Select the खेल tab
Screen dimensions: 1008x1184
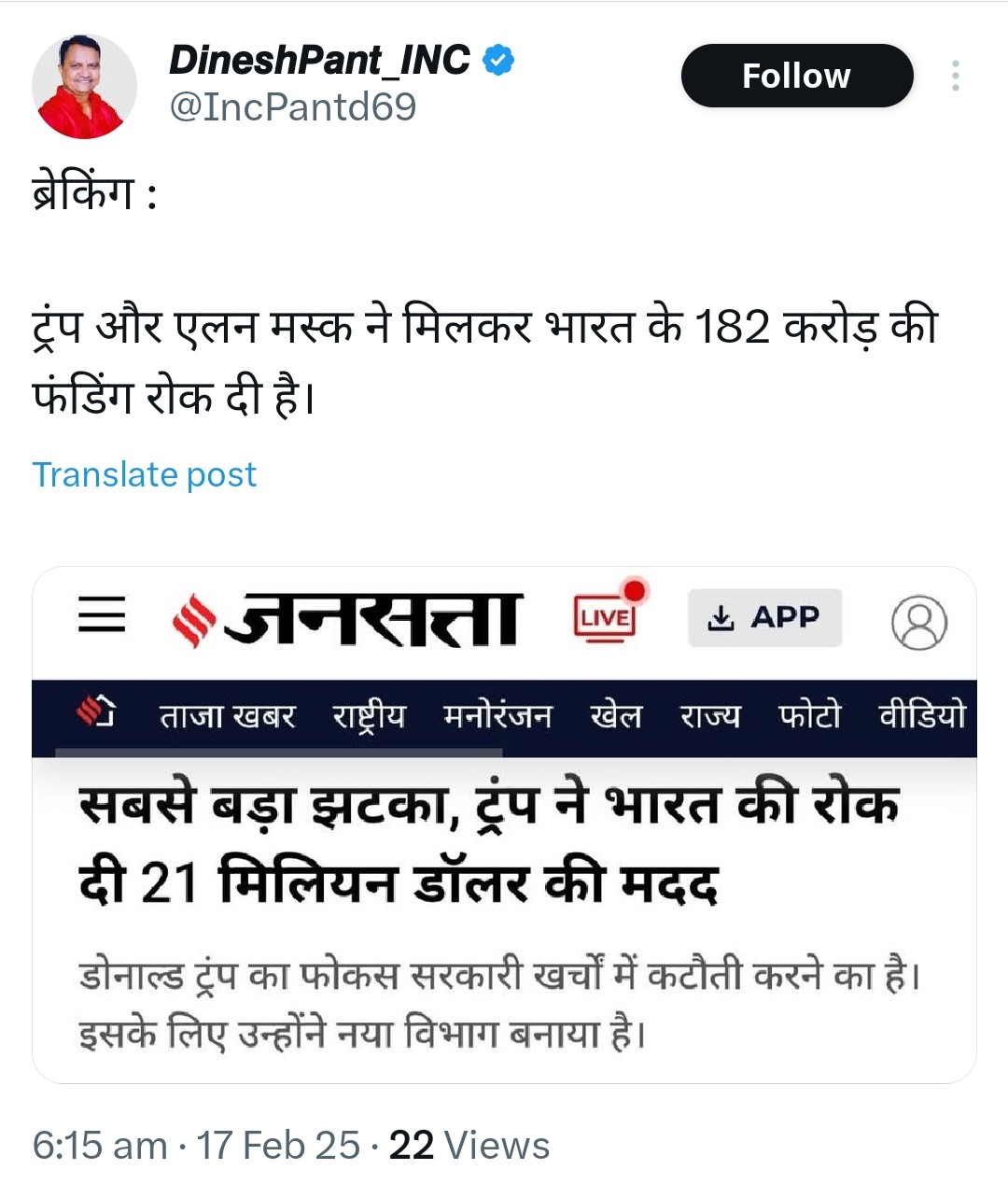tap(616, 716)
